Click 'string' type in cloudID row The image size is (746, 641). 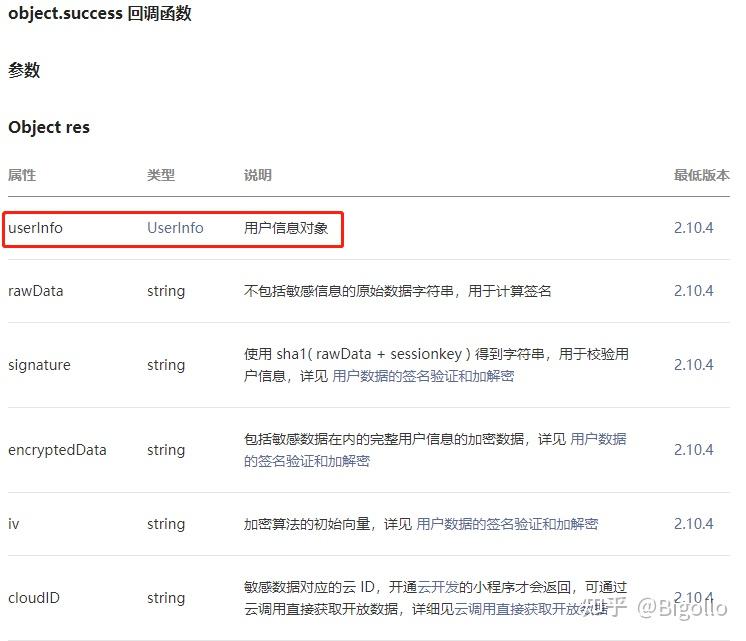[166, 598]
